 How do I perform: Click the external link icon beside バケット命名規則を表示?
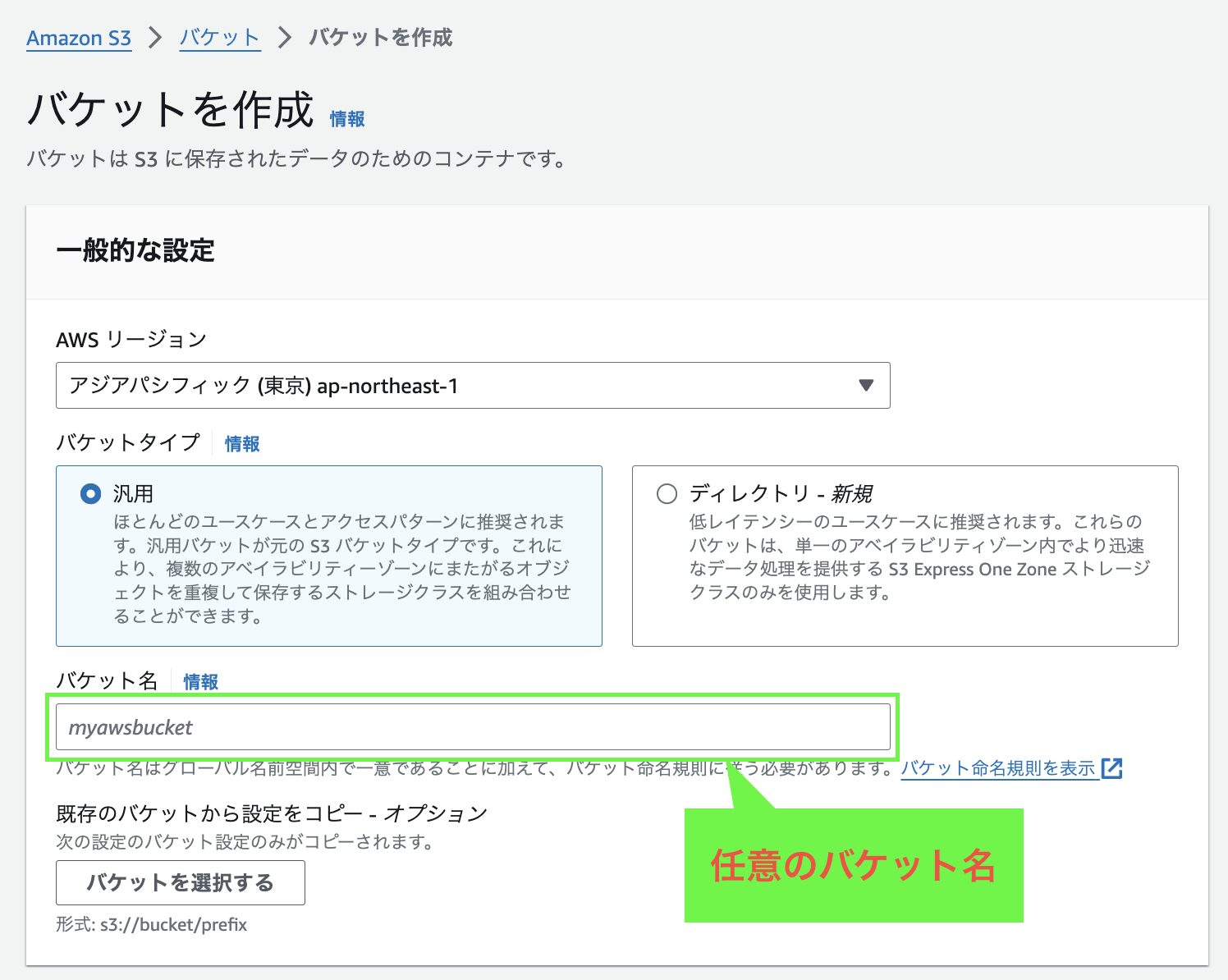click(x=1113, y=768)
